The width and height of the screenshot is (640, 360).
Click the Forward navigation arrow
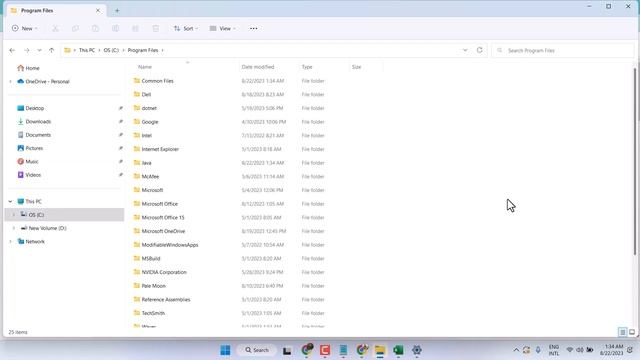(27, 50)
